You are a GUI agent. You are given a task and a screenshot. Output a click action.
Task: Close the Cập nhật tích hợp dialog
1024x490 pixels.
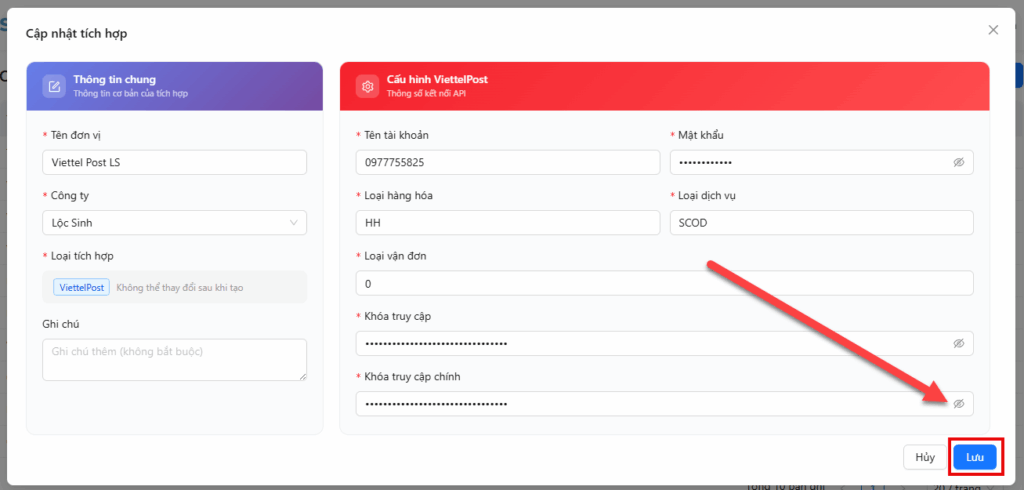(x=993, y=29)
